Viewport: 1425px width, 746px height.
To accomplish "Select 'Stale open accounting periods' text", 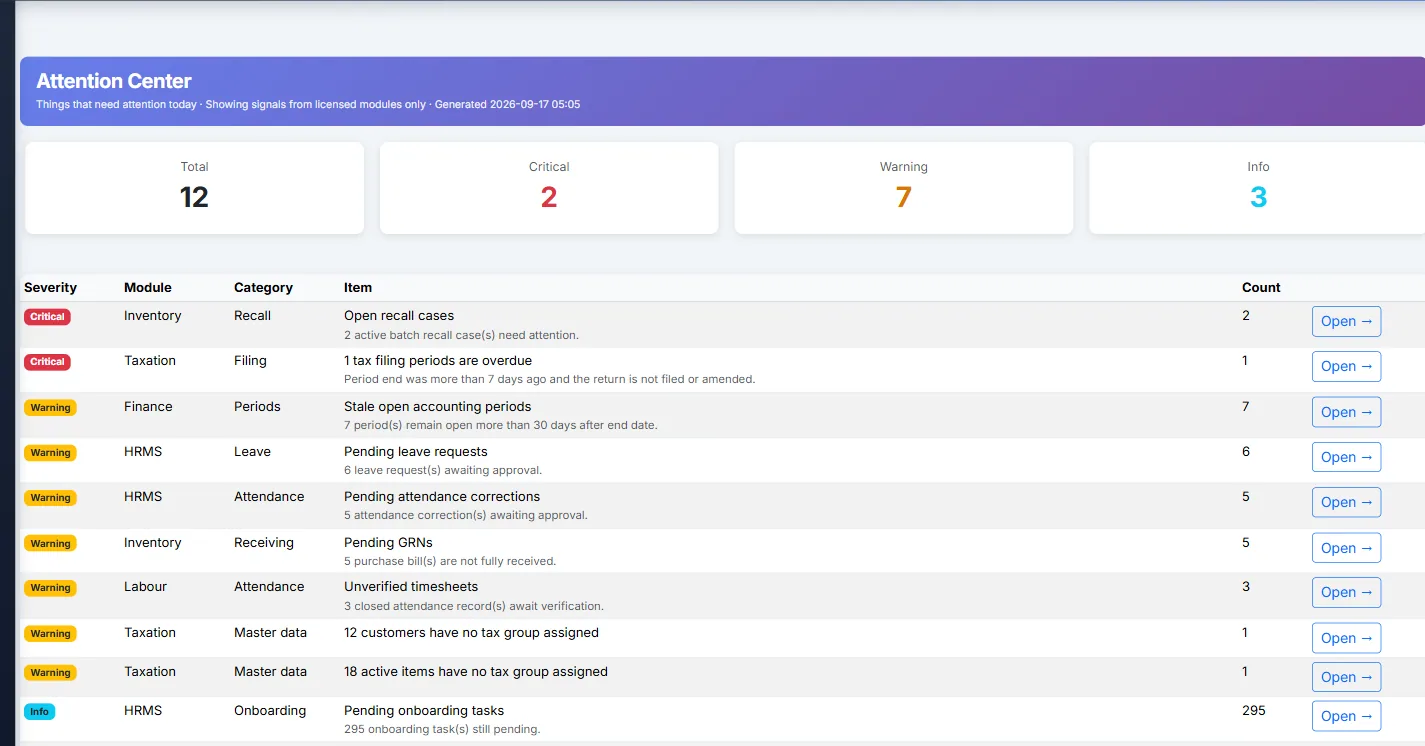I will (x=438, y=406).
